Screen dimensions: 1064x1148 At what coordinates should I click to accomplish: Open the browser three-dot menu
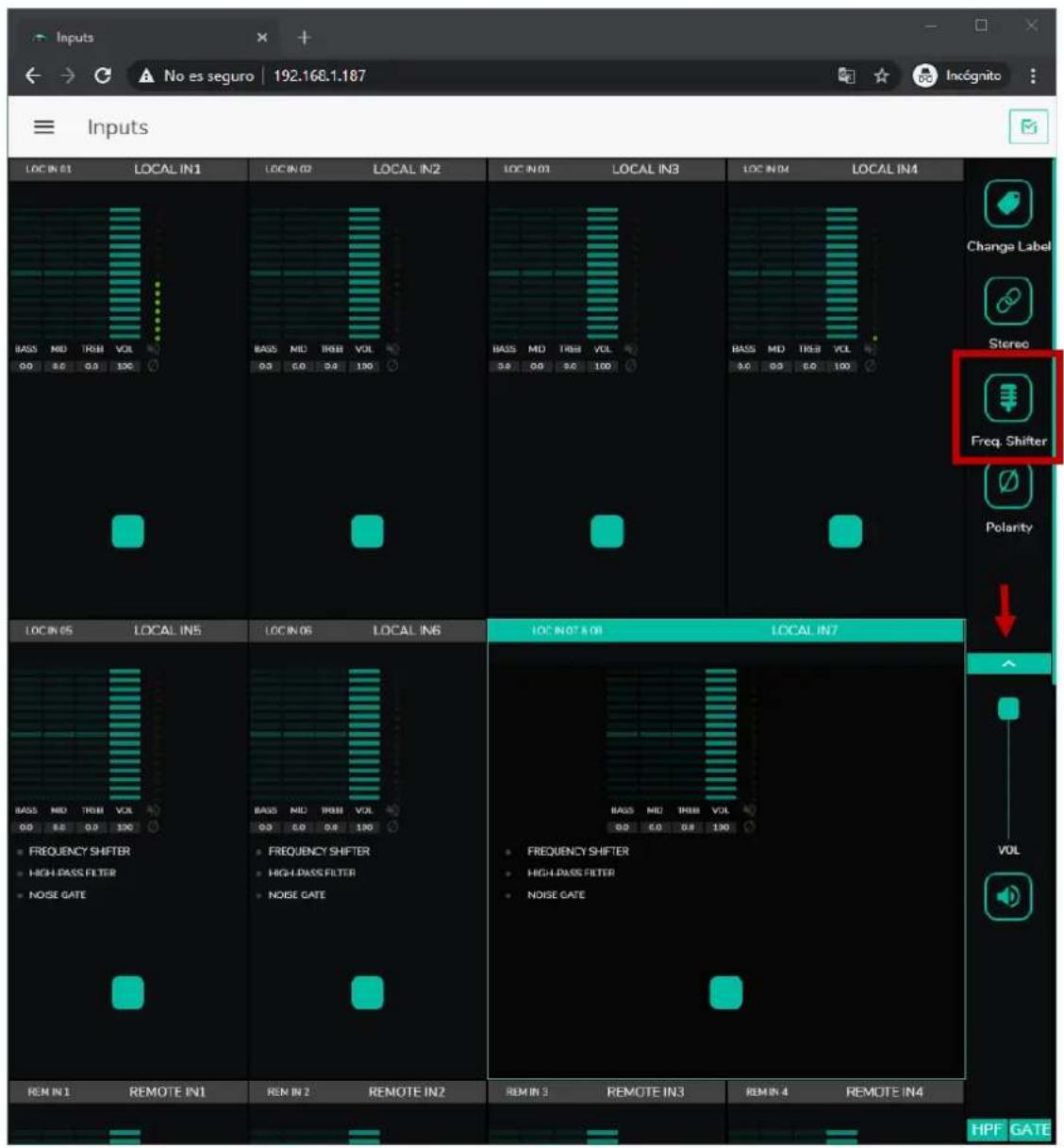[1033, 75]
